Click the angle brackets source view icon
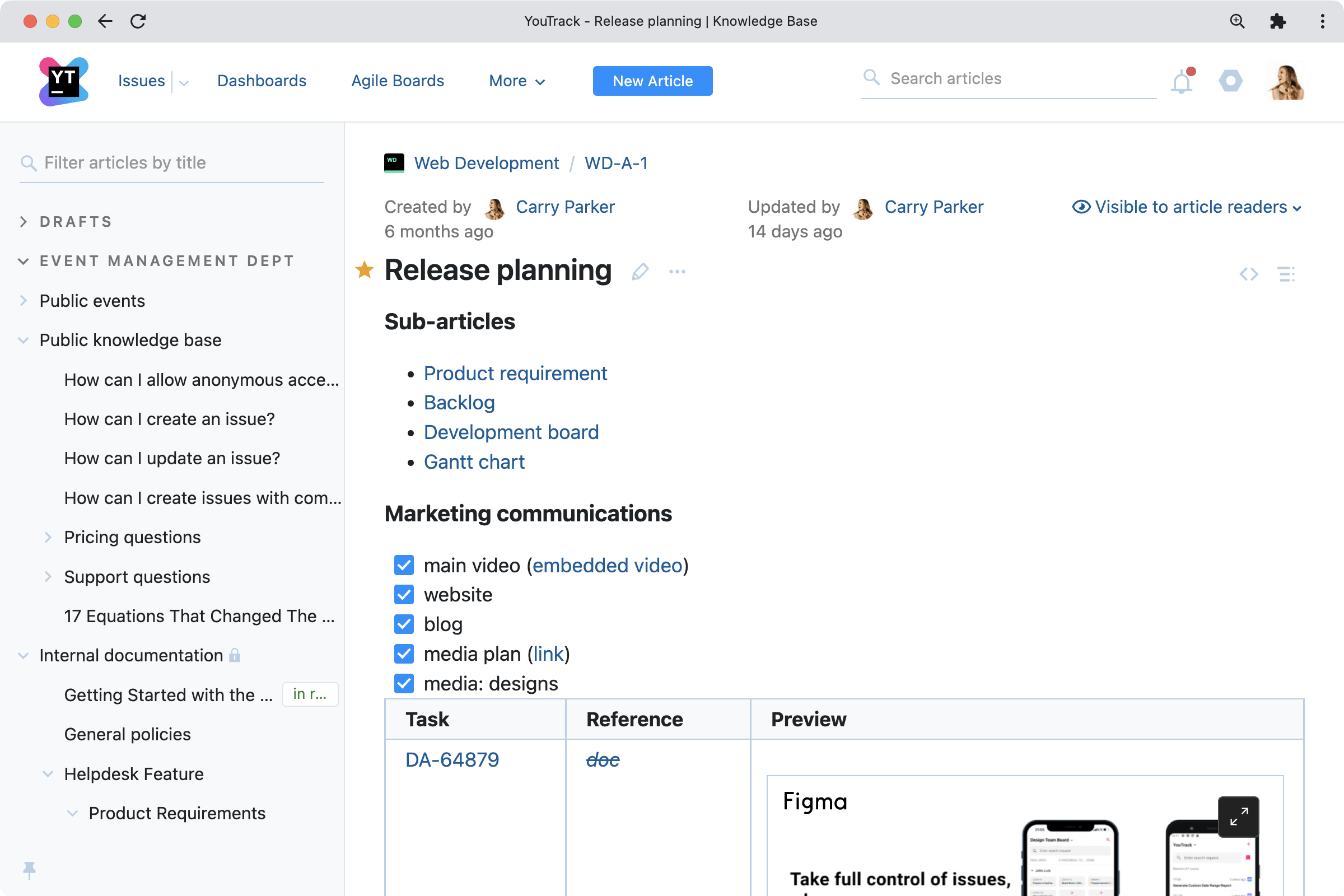 [x=1249, y=274]
